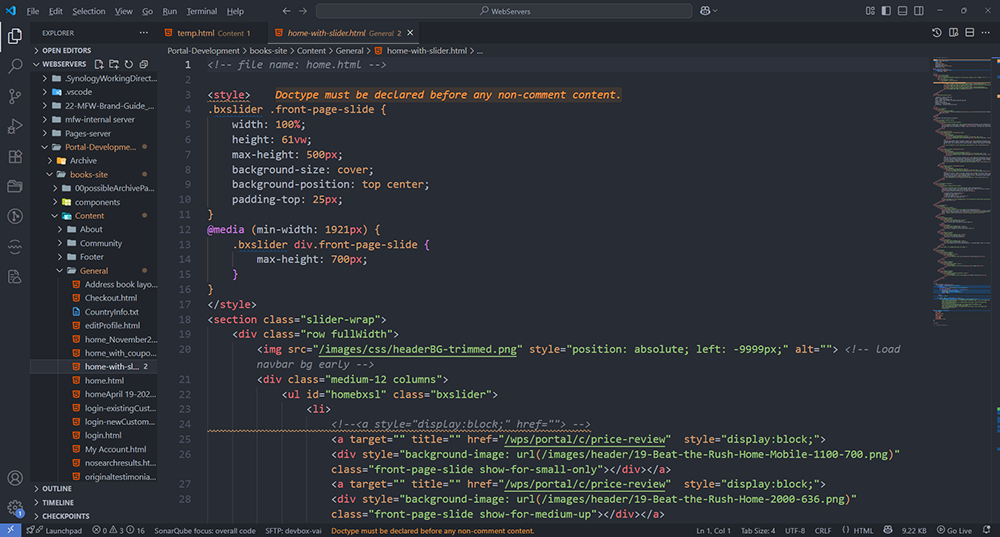Open editProfile.html file
Screen dimensions: 1000x537
94,325
